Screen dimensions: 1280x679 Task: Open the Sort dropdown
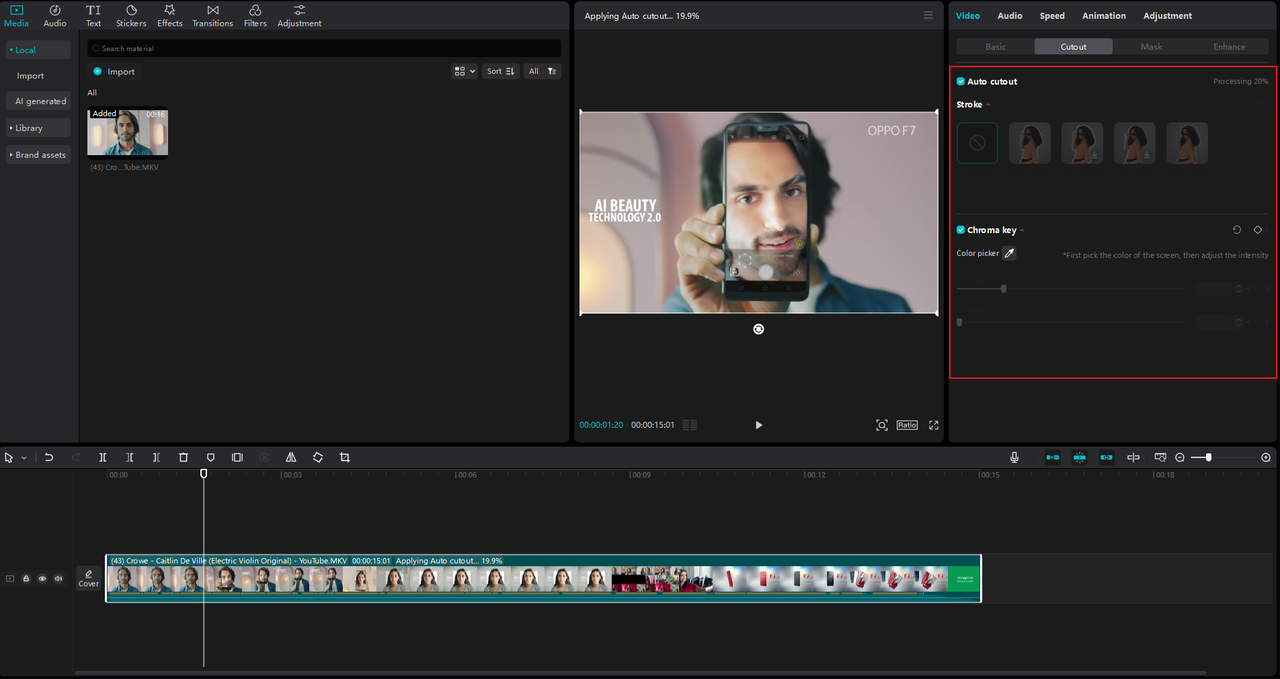[x=500, y=71]
